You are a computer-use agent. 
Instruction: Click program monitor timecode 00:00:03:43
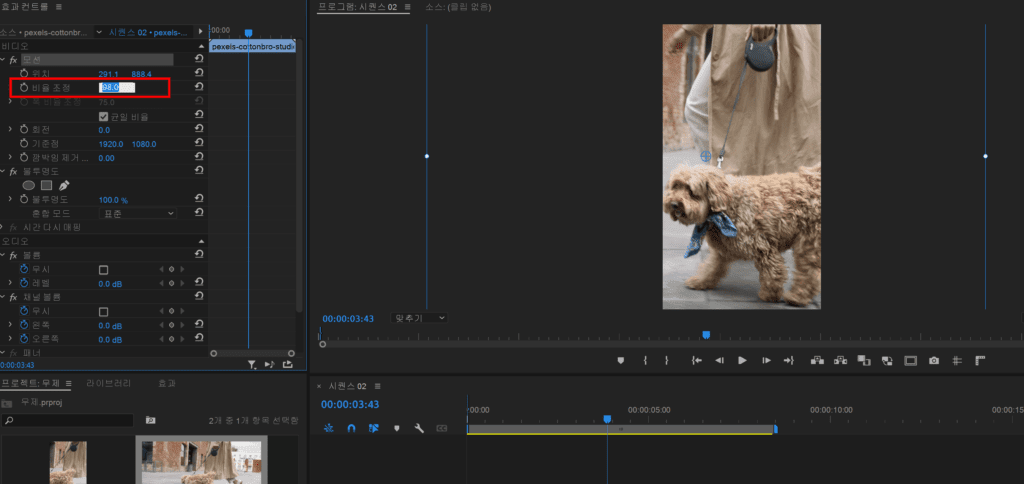[348, 319]
